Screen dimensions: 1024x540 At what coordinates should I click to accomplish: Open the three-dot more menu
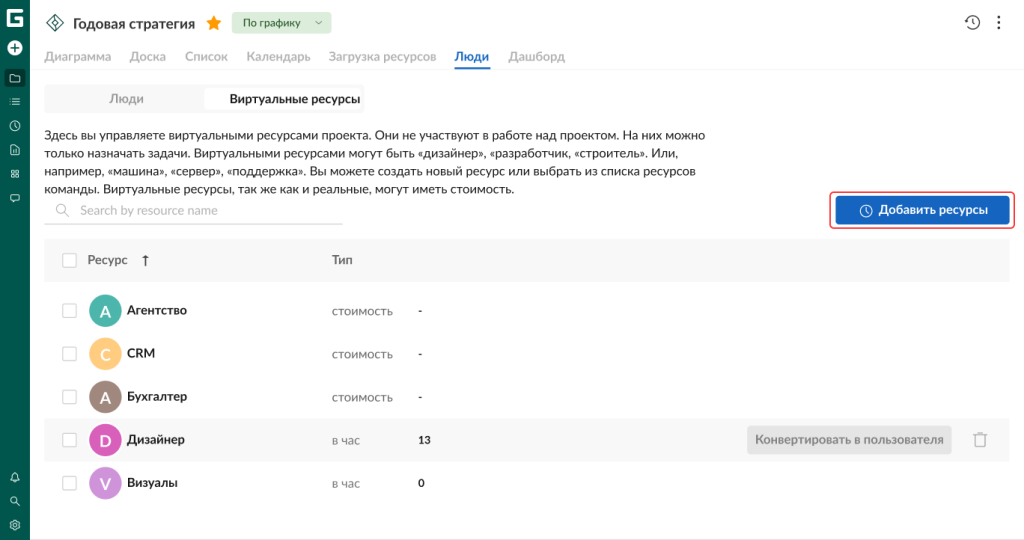pos(999,23)
